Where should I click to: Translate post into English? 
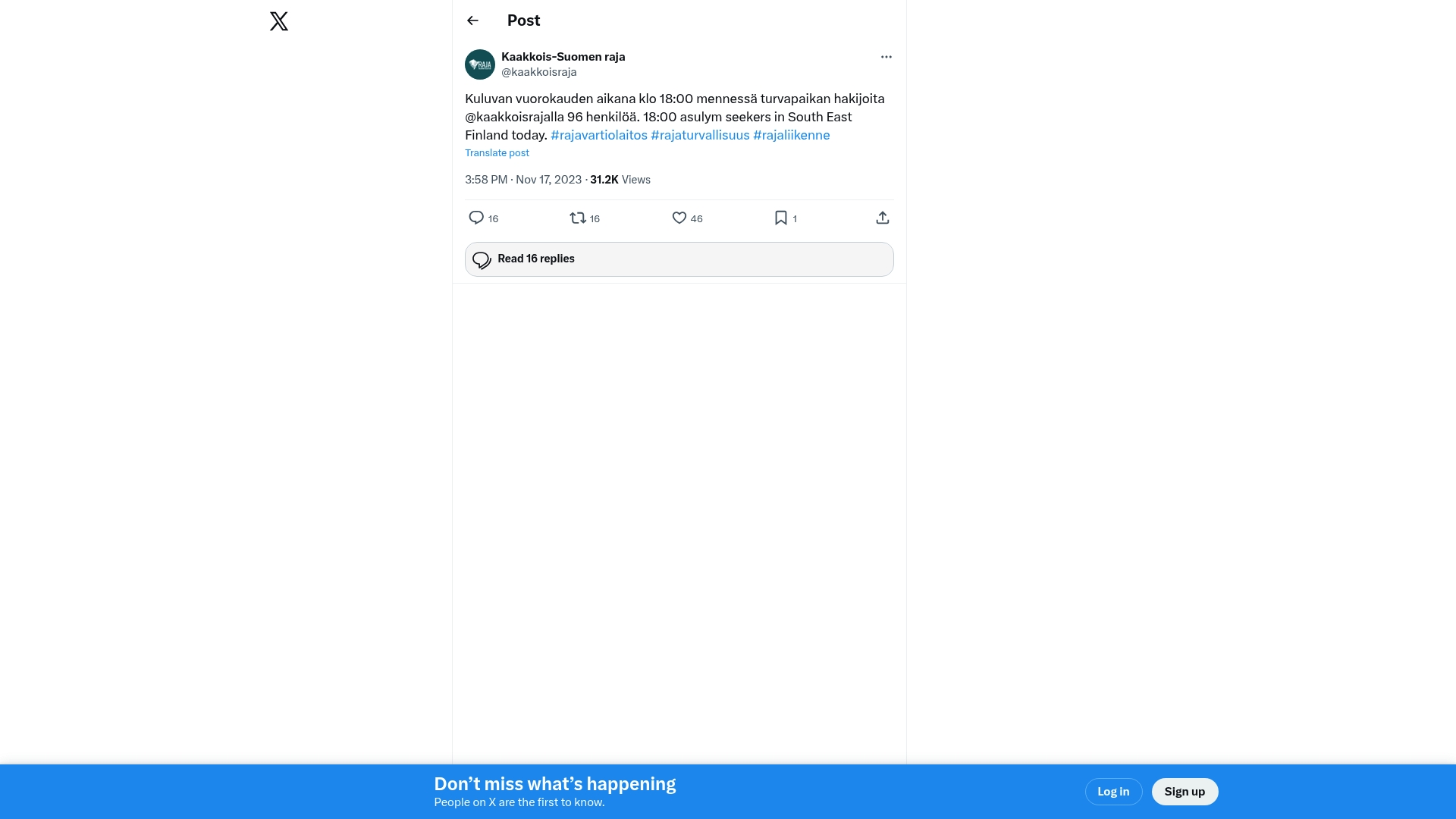pyautogui.click(x=497, y=152)
